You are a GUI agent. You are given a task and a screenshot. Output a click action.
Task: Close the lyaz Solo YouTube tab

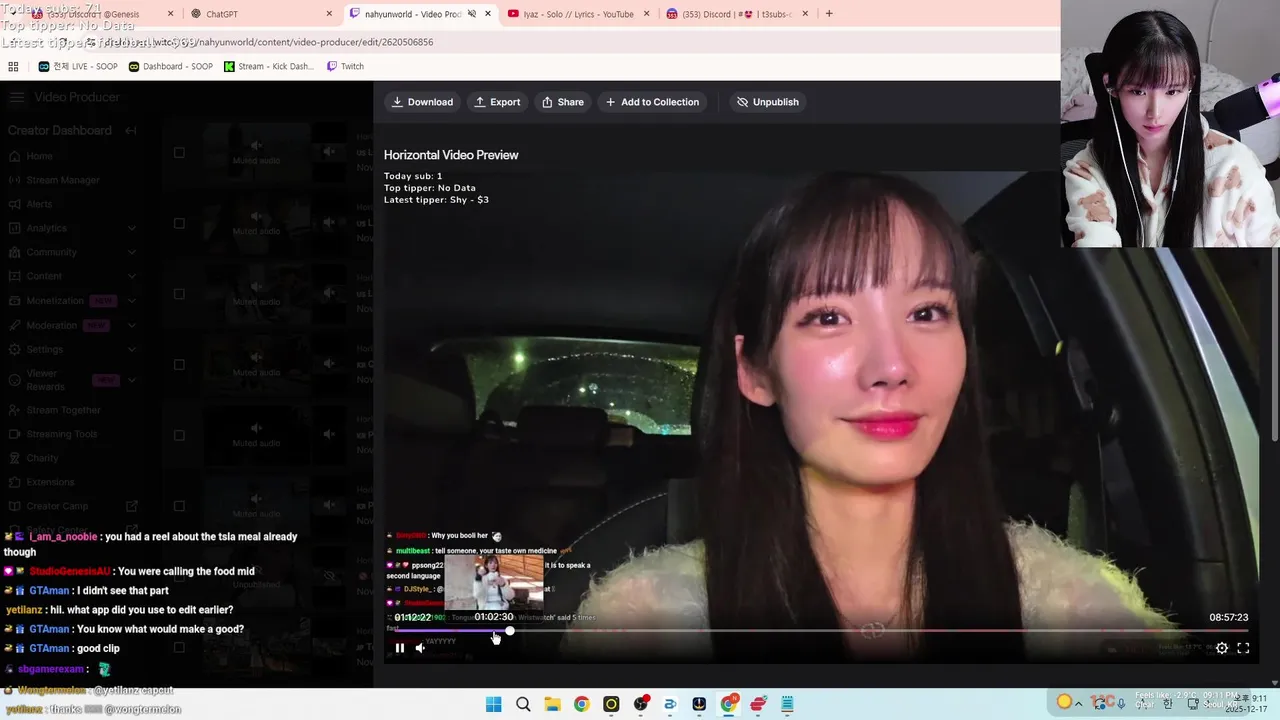[646, 14]
